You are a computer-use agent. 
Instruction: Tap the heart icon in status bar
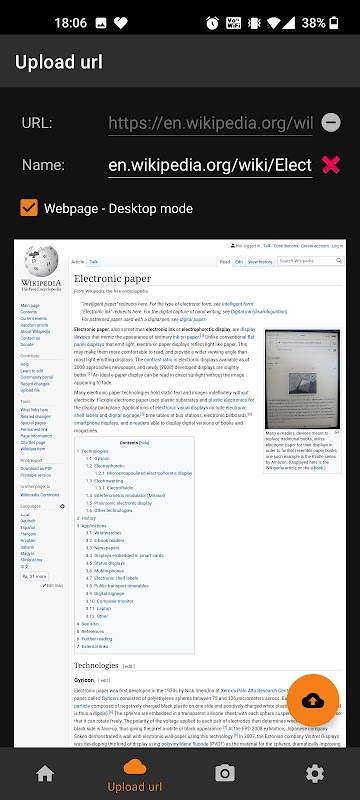click(x=120, y=23)
